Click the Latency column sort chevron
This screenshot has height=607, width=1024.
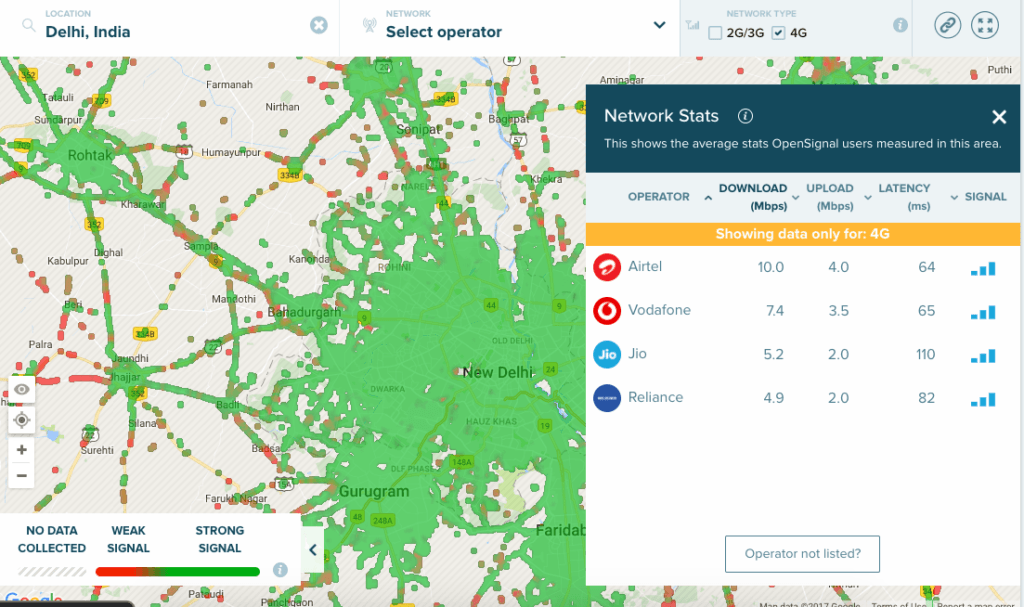868,197
